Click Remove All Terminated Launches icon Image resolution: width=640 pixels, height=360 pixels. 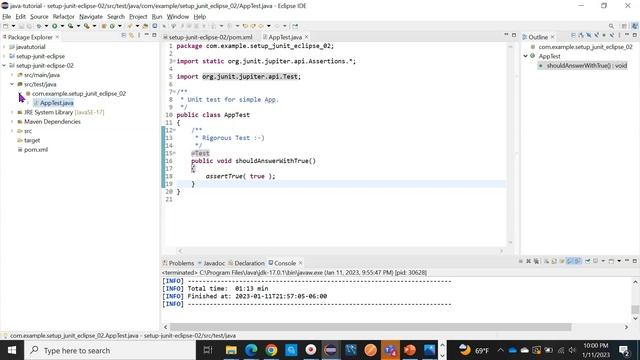pyautogui.click(x=536, y=261)
